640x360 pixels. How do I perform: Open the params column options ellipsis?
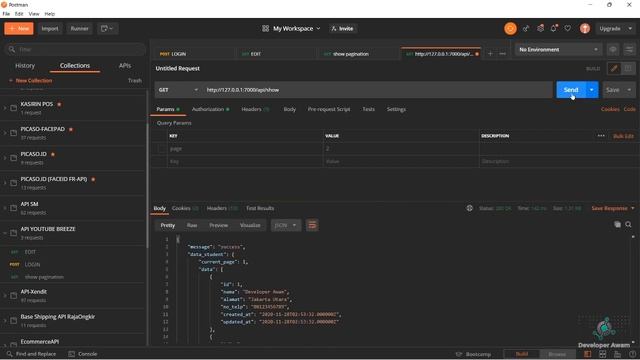click(x=601, y=136)
